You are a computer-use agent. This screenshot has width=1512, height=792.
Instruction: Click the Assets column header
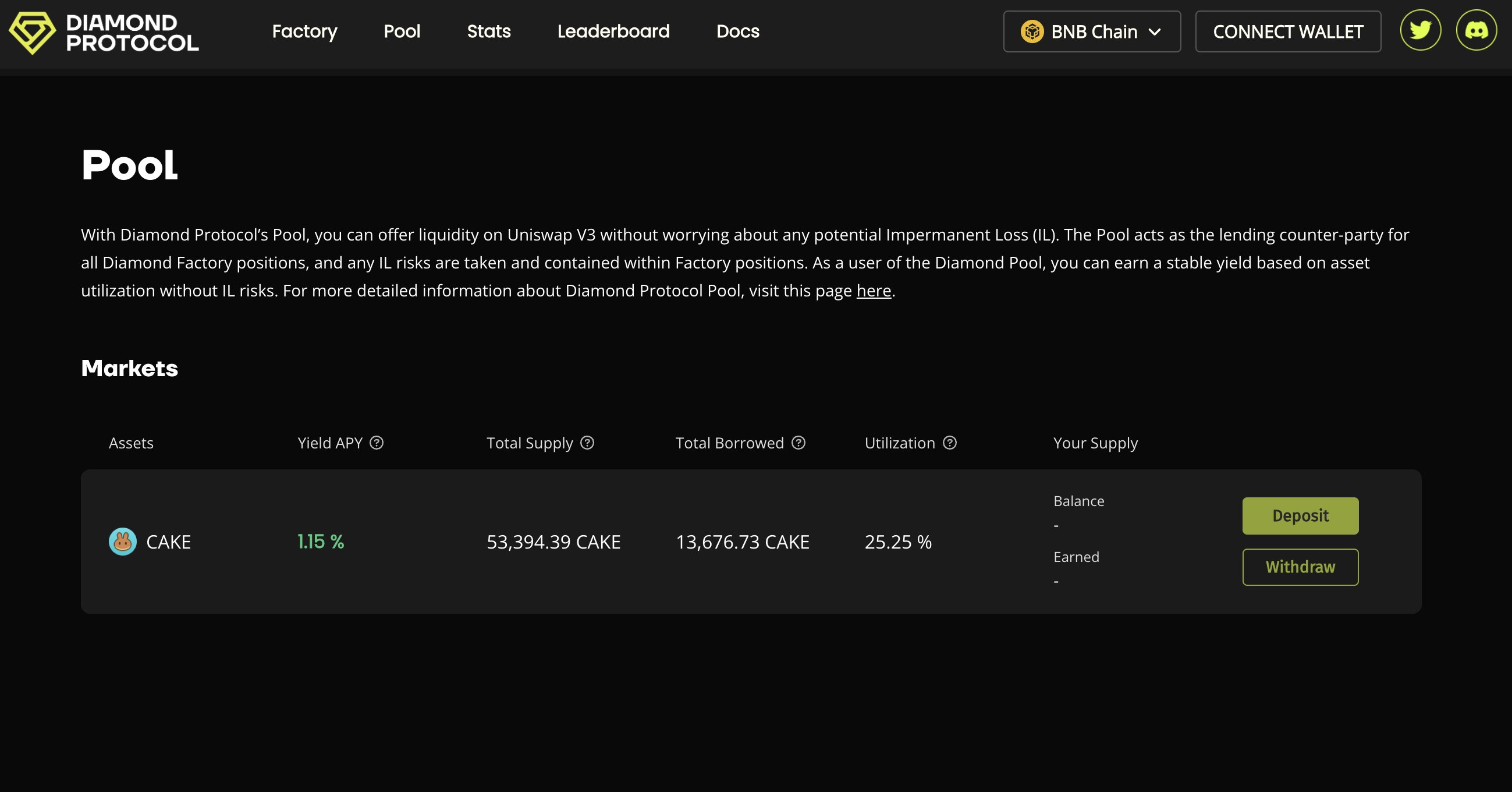(x=131, y=443)
